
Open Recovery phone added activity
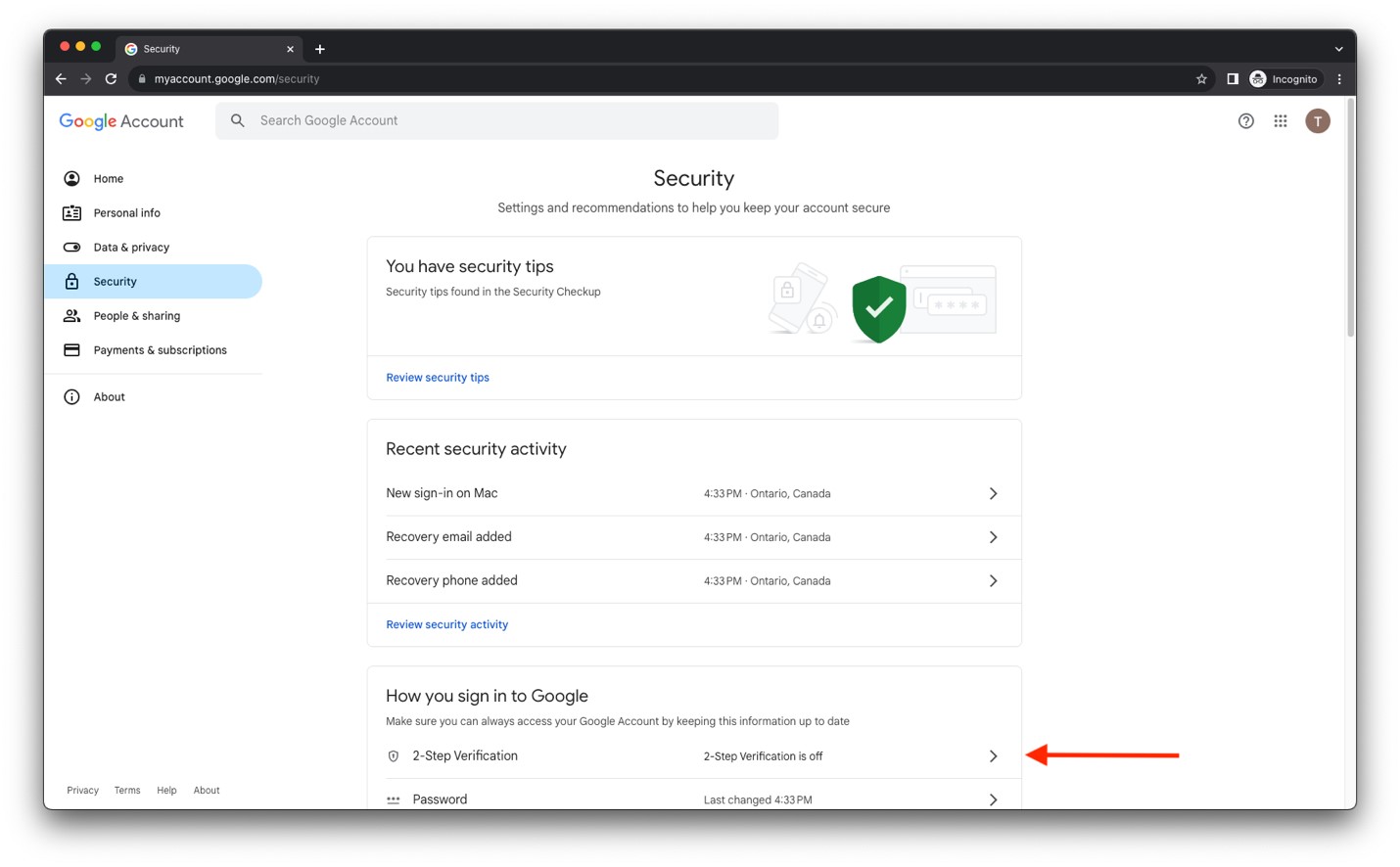(x=694, y=581)
